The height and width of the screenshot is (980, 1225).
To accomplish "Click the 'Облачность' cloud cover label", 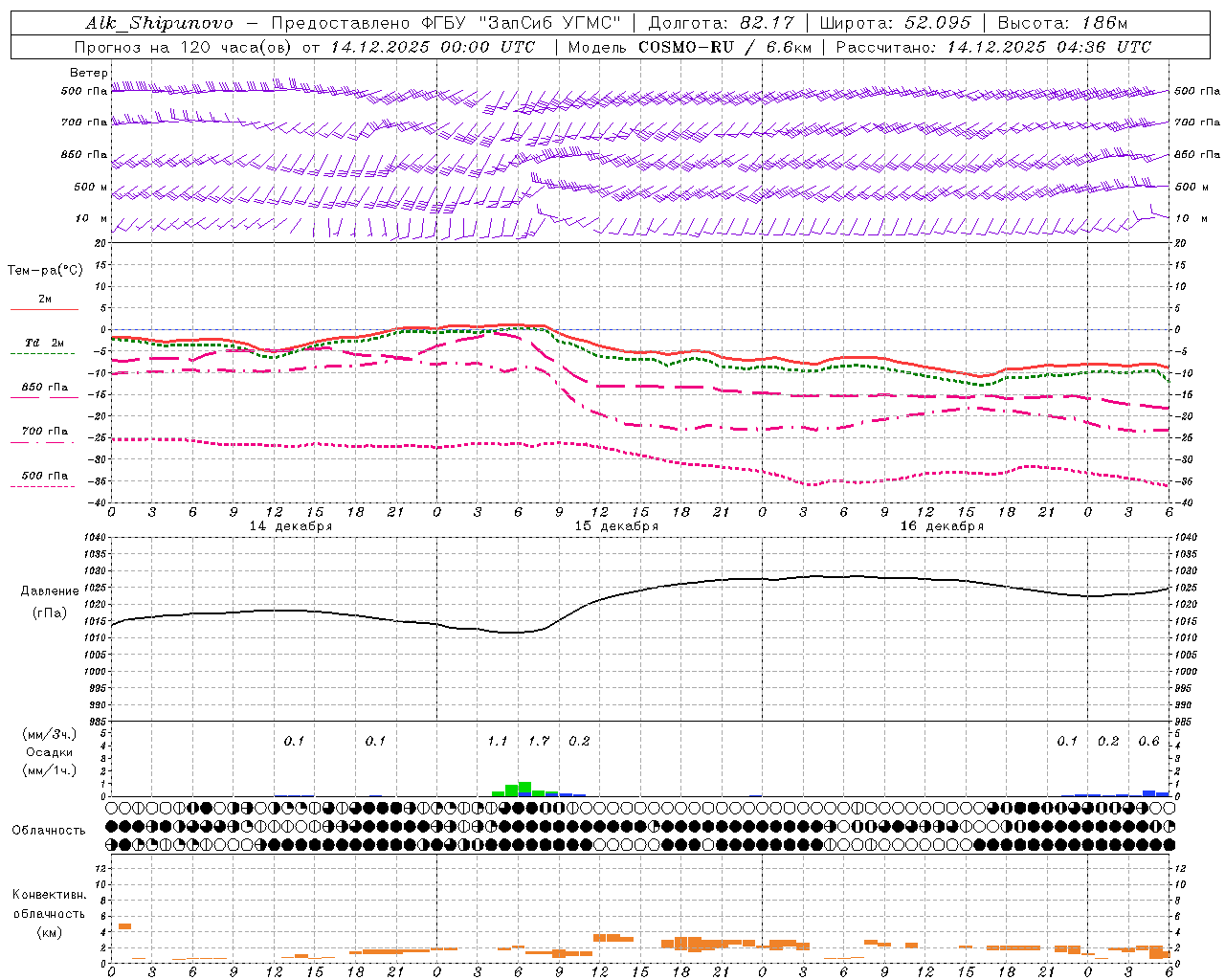I will [x=49, y=830].
